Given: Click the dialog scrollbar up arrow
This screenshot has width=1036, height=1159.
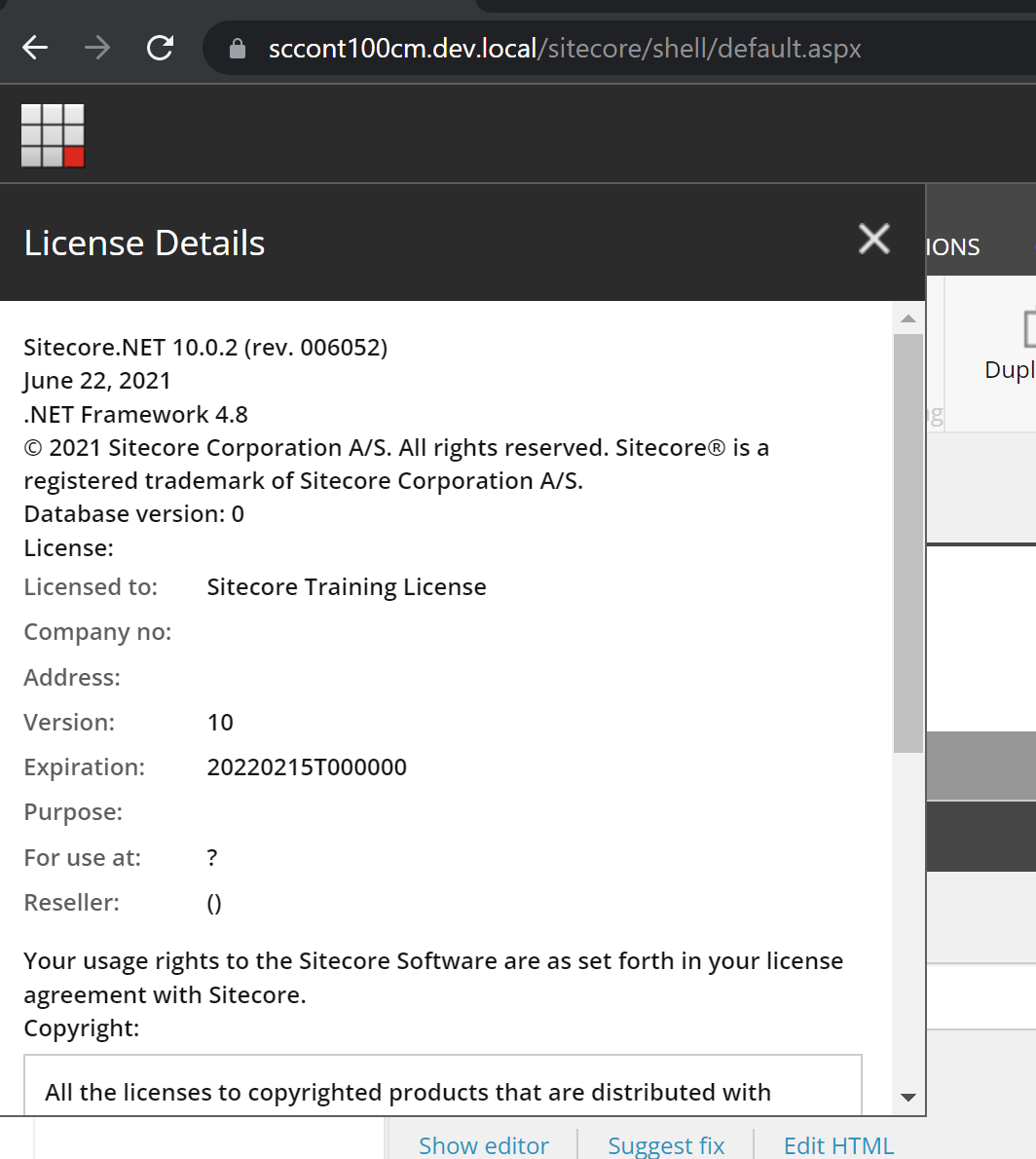Looking at the screenshot, I should (x=908, y=318).
